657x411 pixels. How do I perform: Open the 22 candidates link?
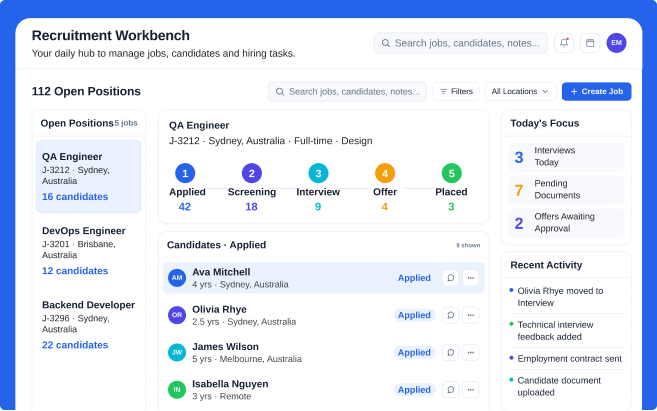coord(75,345)
